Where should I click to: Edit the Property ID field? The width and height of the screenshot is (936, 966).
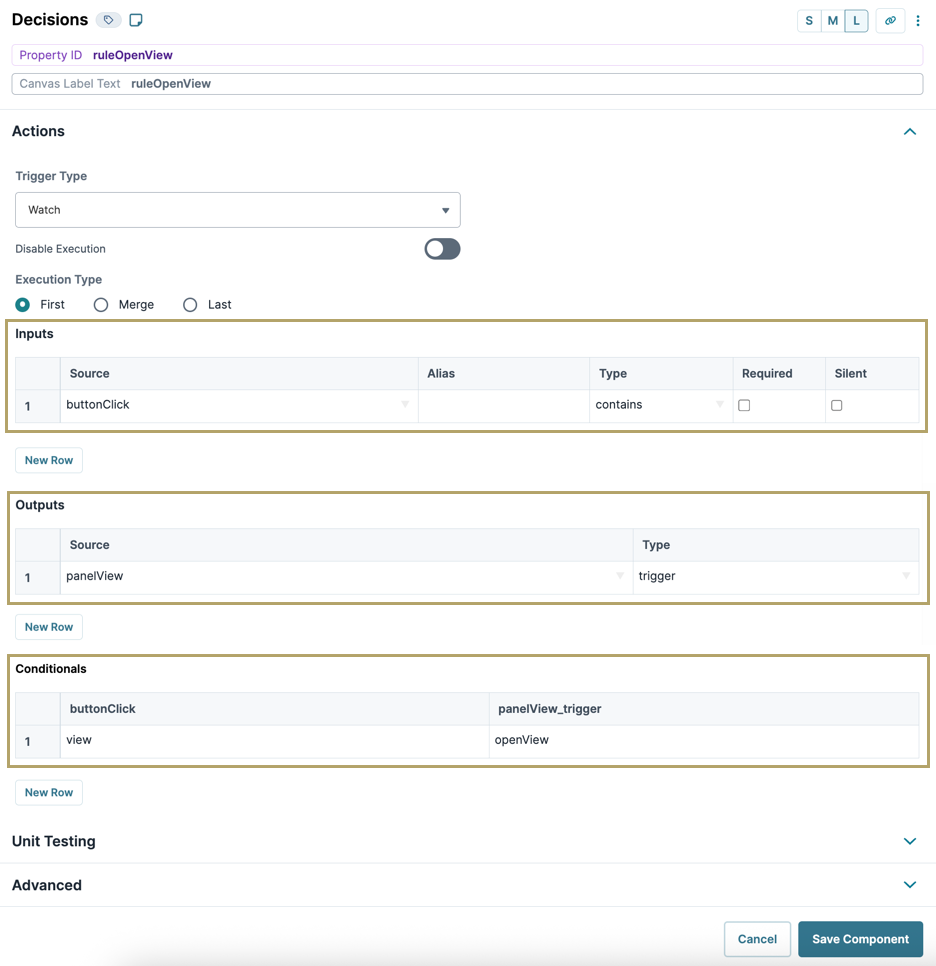coord(467,55)
